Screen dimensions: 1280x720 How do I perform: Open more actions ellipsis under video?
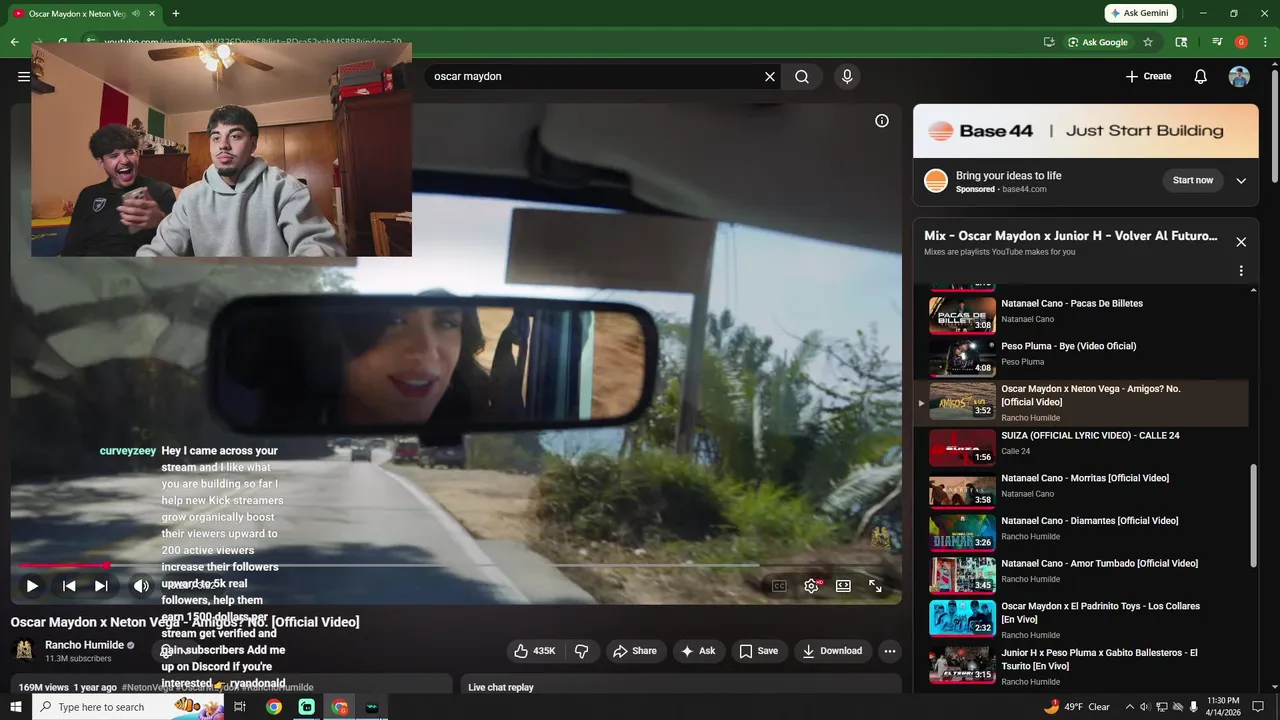tap(889, 651)
